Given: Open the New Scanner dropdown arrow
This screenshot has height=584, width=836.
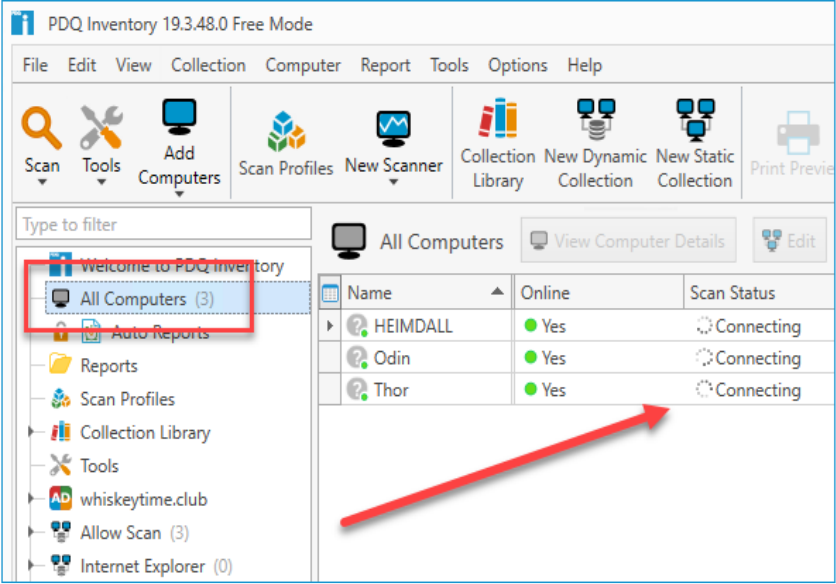Looking at the screenshot, I should pos(393,182).
